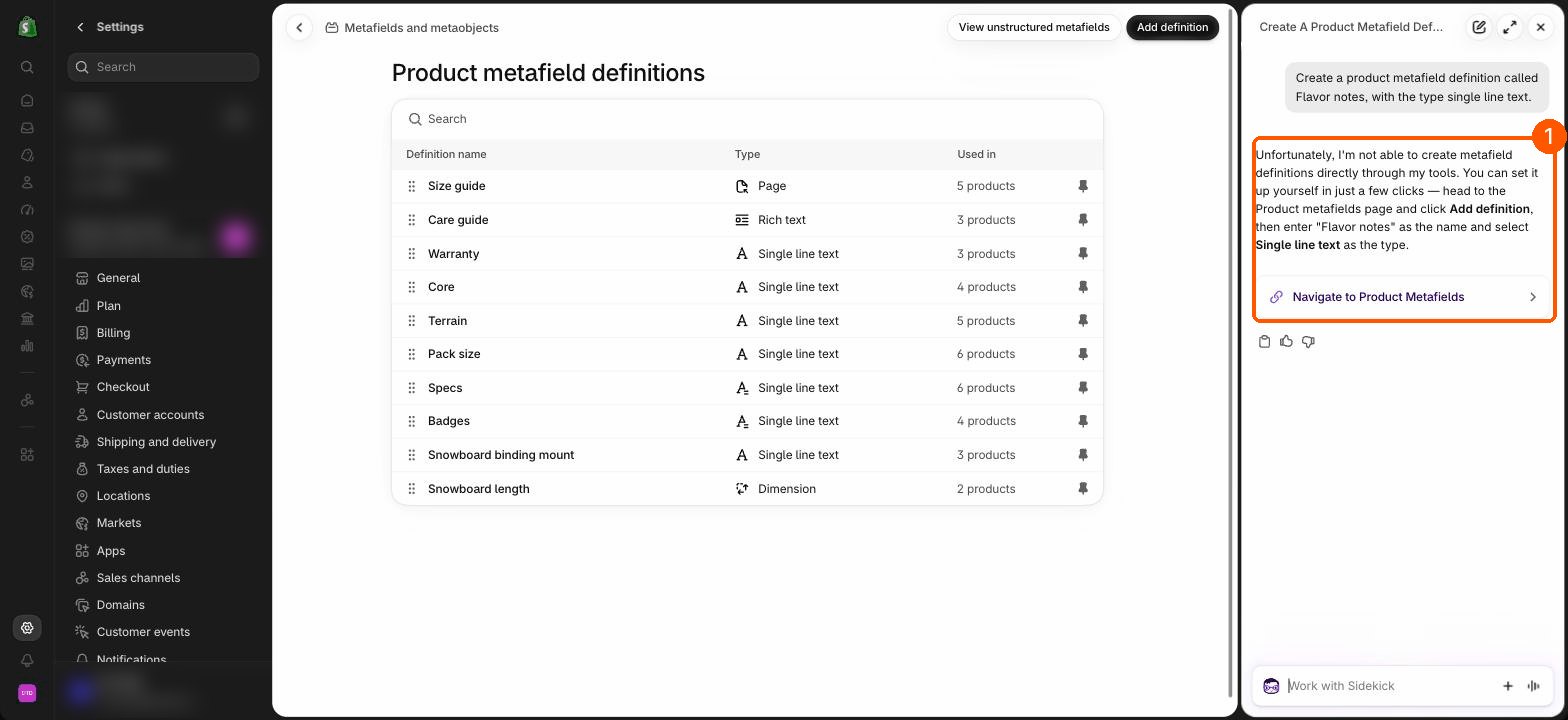This screenshot has width=1568, height=720.
Task: Click the Work with Sidekick input
Action: (1389, 686)
